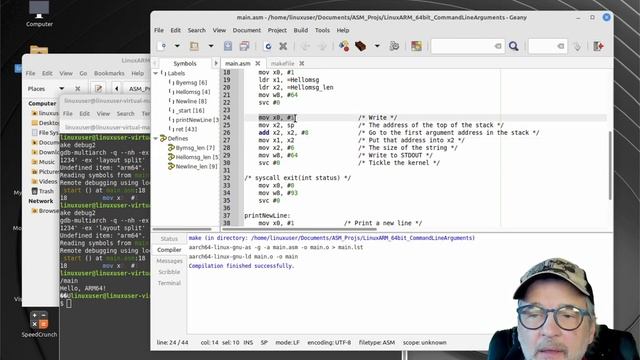
Task: Select Byemsg_len [7] define
Action: (195, 148)
